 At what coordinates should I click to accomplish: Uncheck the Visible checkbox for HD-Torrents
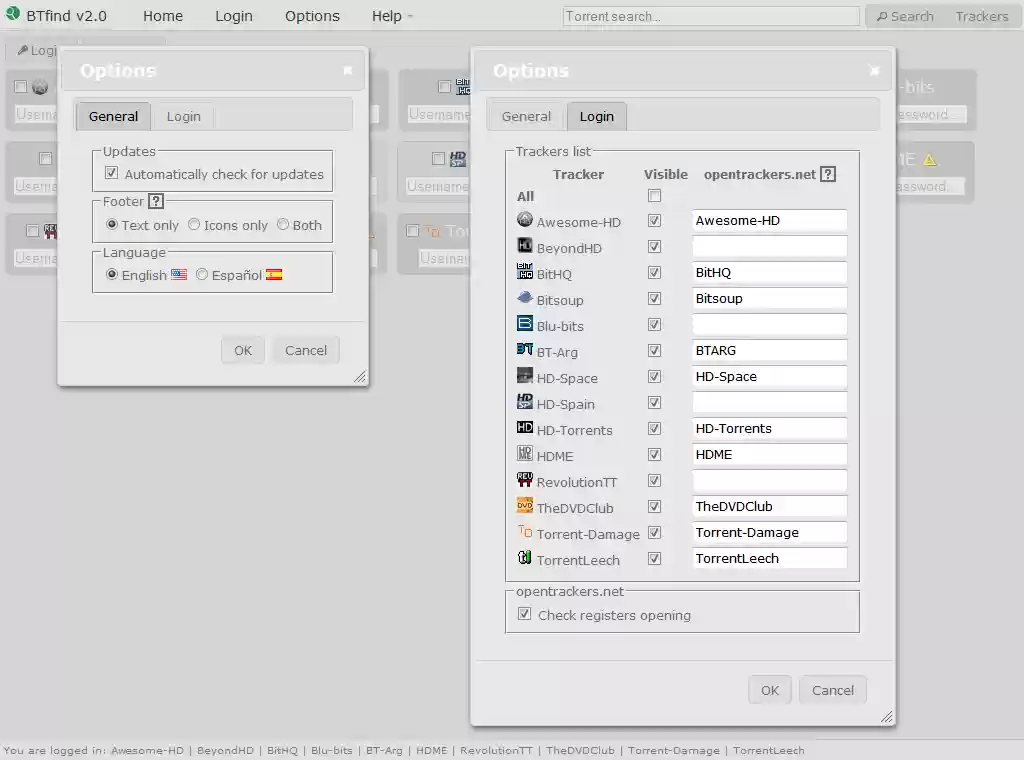(655, 428)
